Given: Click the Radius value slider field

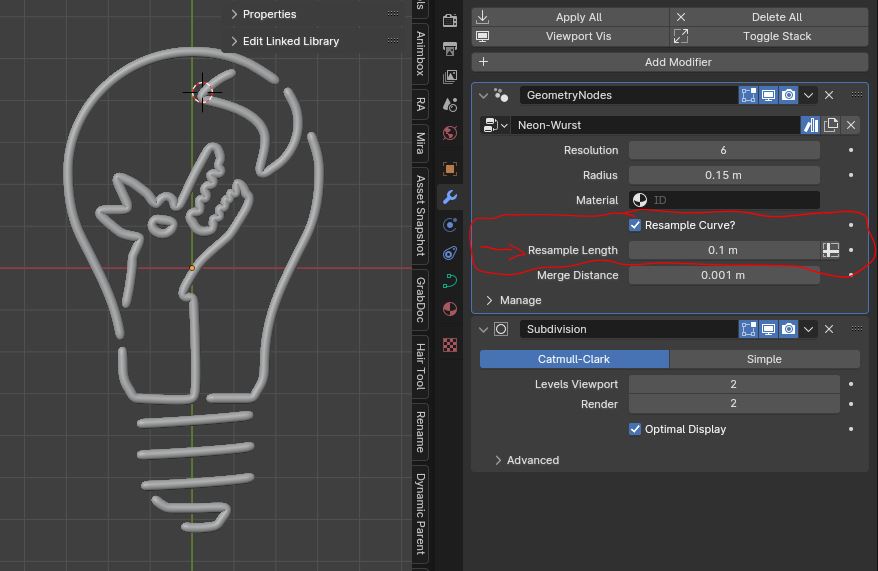Looking at the screenshot, I should 724,175.
